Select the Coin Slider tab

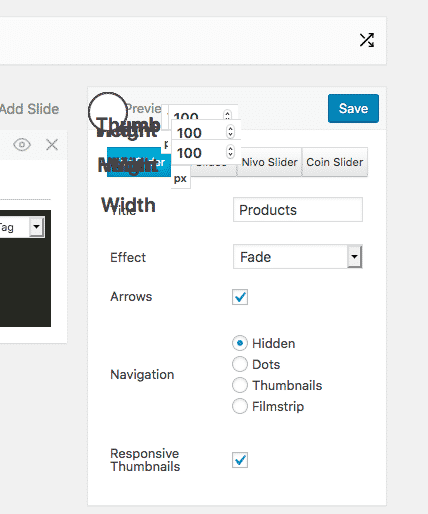pos(335,162)
